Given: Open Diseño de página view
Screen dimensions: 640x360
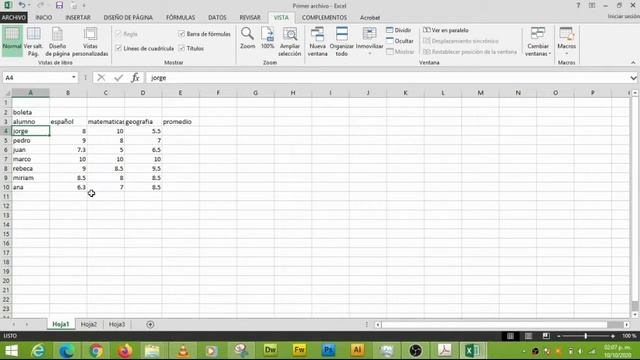Looking at the screenshot, I should pyautogui.click(x=57, y=42).
